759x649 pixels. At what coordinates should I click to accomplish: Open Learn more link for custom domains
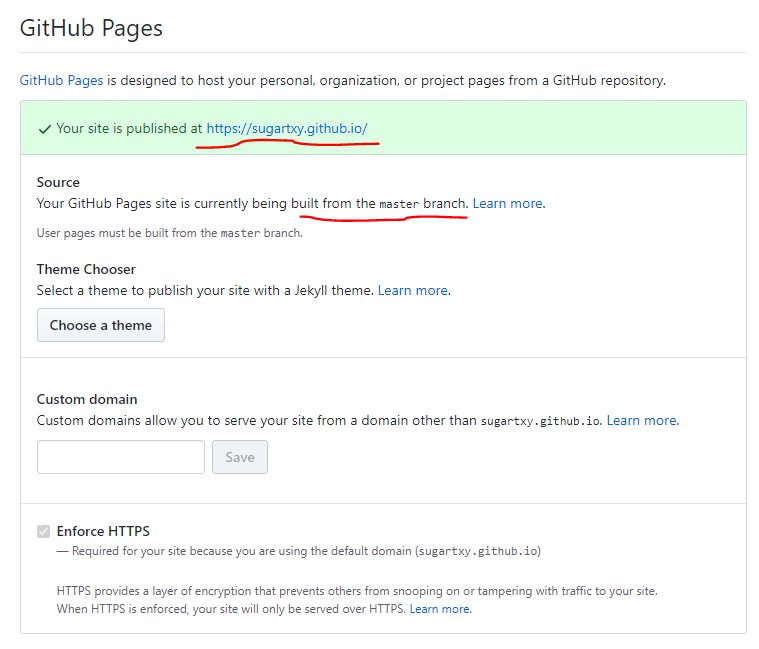pyautogui.click(x=641, y=421)
